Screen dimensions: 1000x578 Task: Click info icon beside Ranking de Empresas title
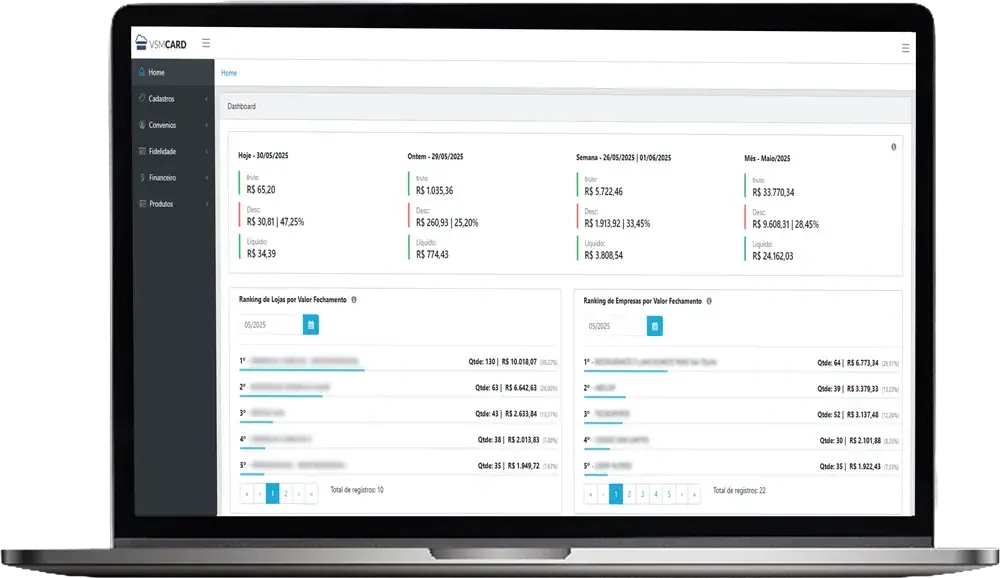(710, 300)
